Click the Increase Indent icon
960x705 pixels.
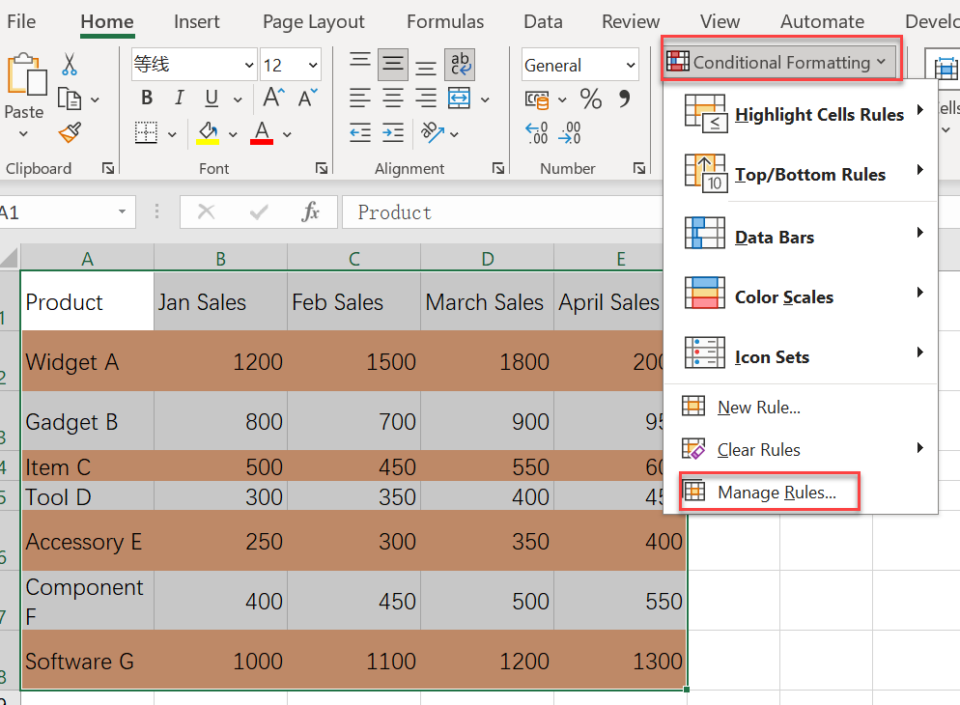[x=393, y=132]
